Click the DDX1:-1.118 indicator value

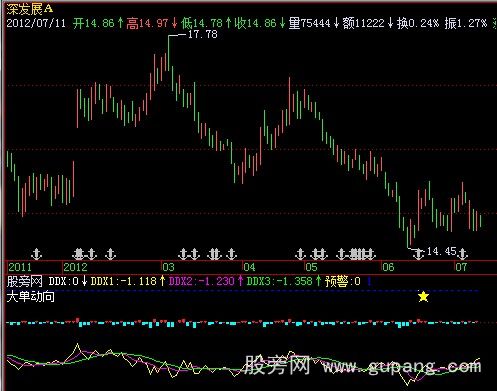(x=124, y=281)
